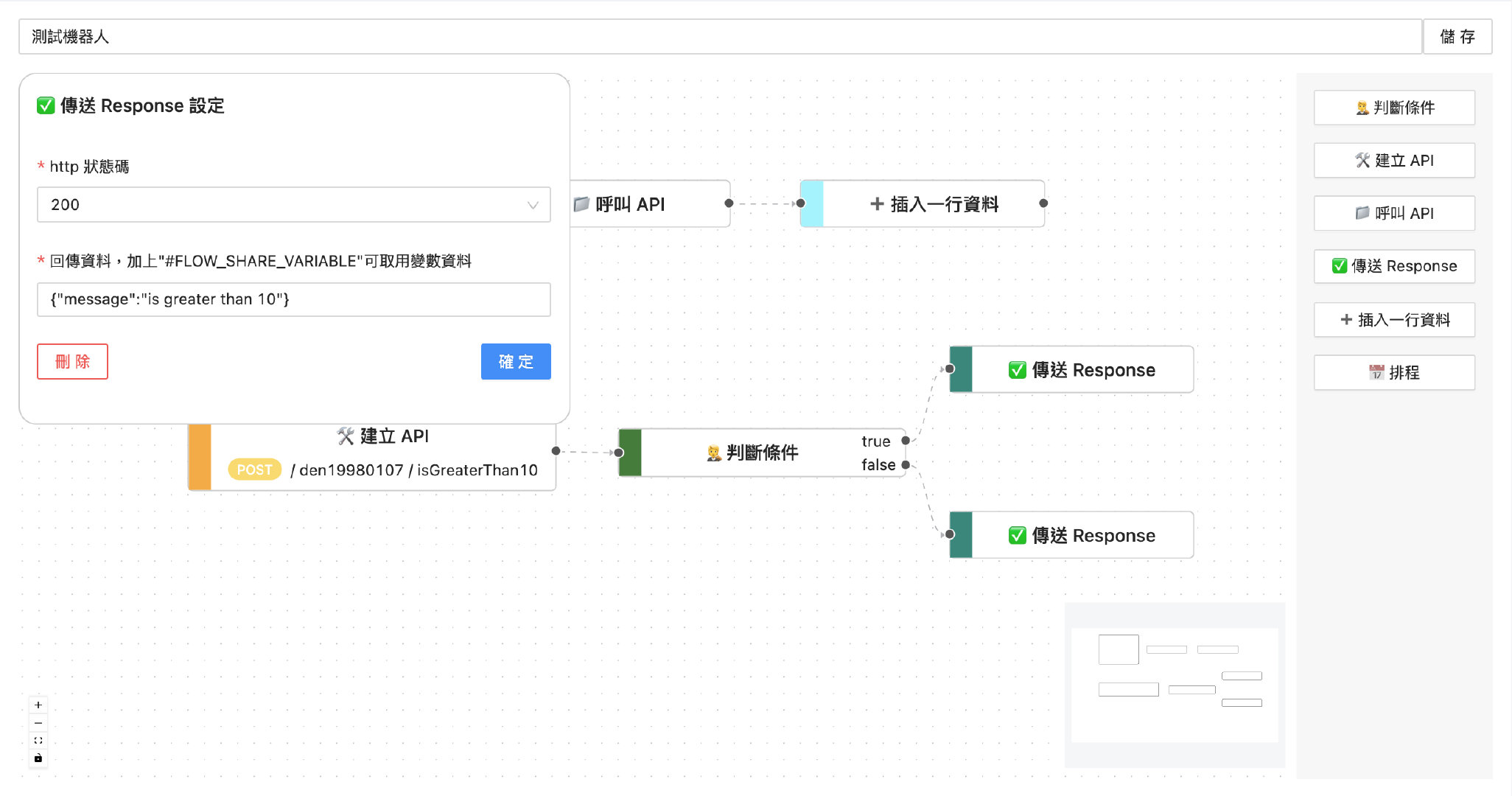Add a 判斷條件 node from the sidebar
This screenshot has height=796, width=1512.
point(1394,108)
